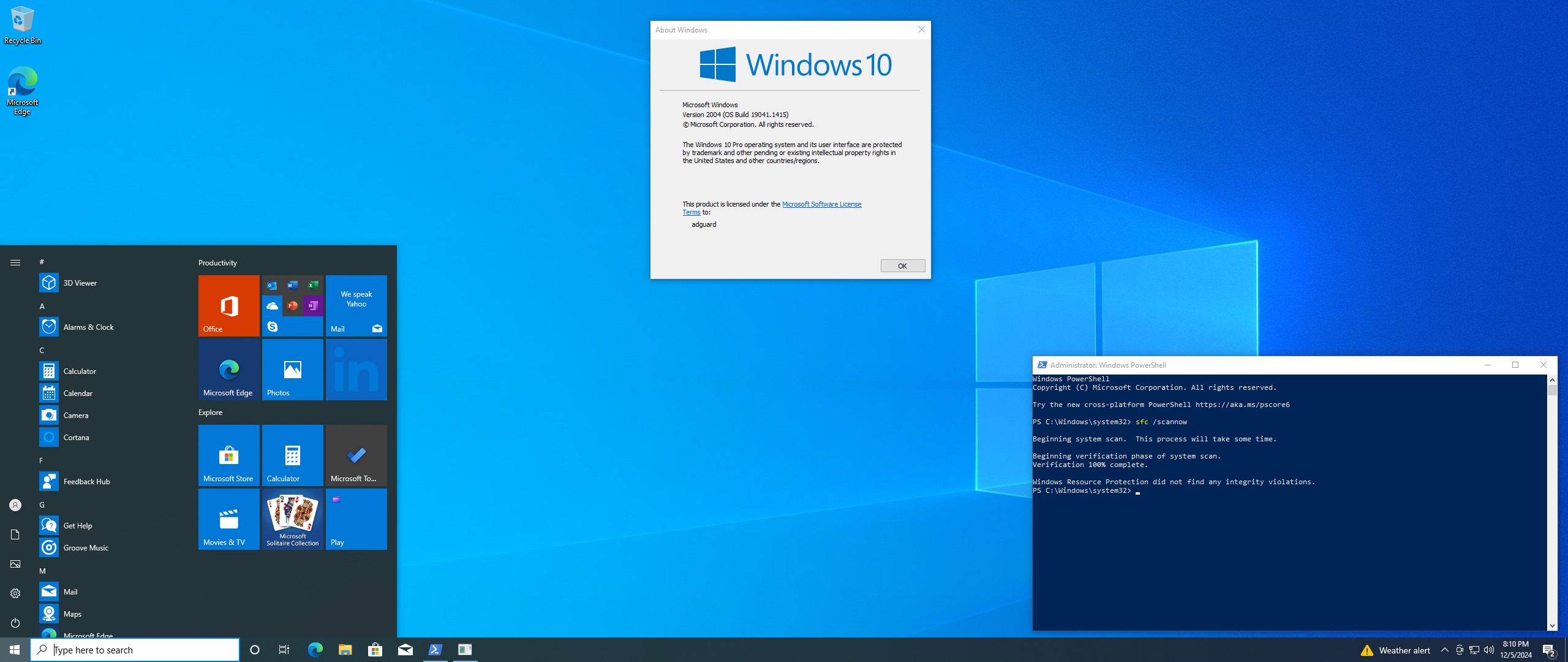Launch the Maps app

click(110, 614)
